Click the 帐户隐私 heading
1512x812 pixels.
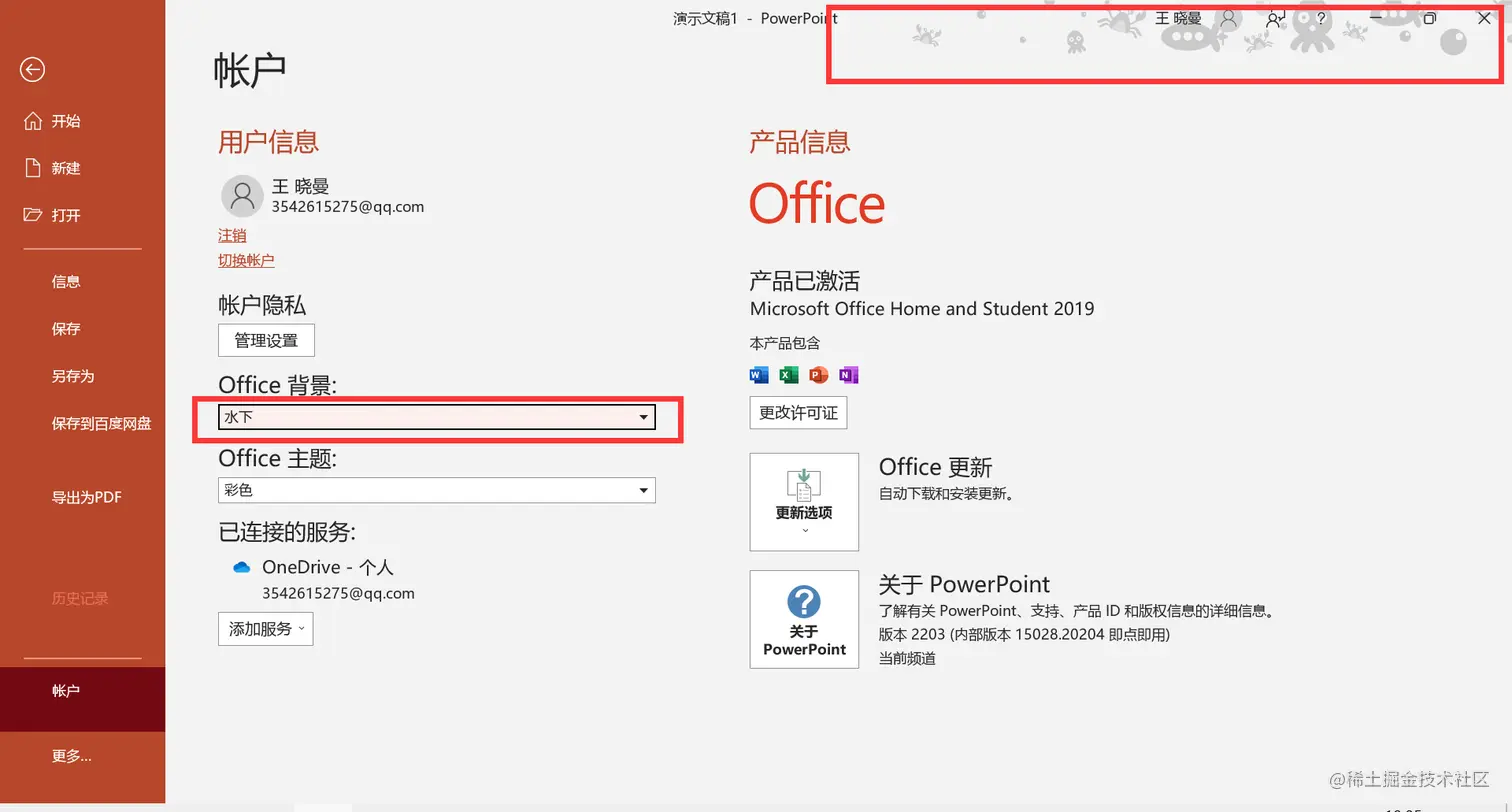point(262,305)
